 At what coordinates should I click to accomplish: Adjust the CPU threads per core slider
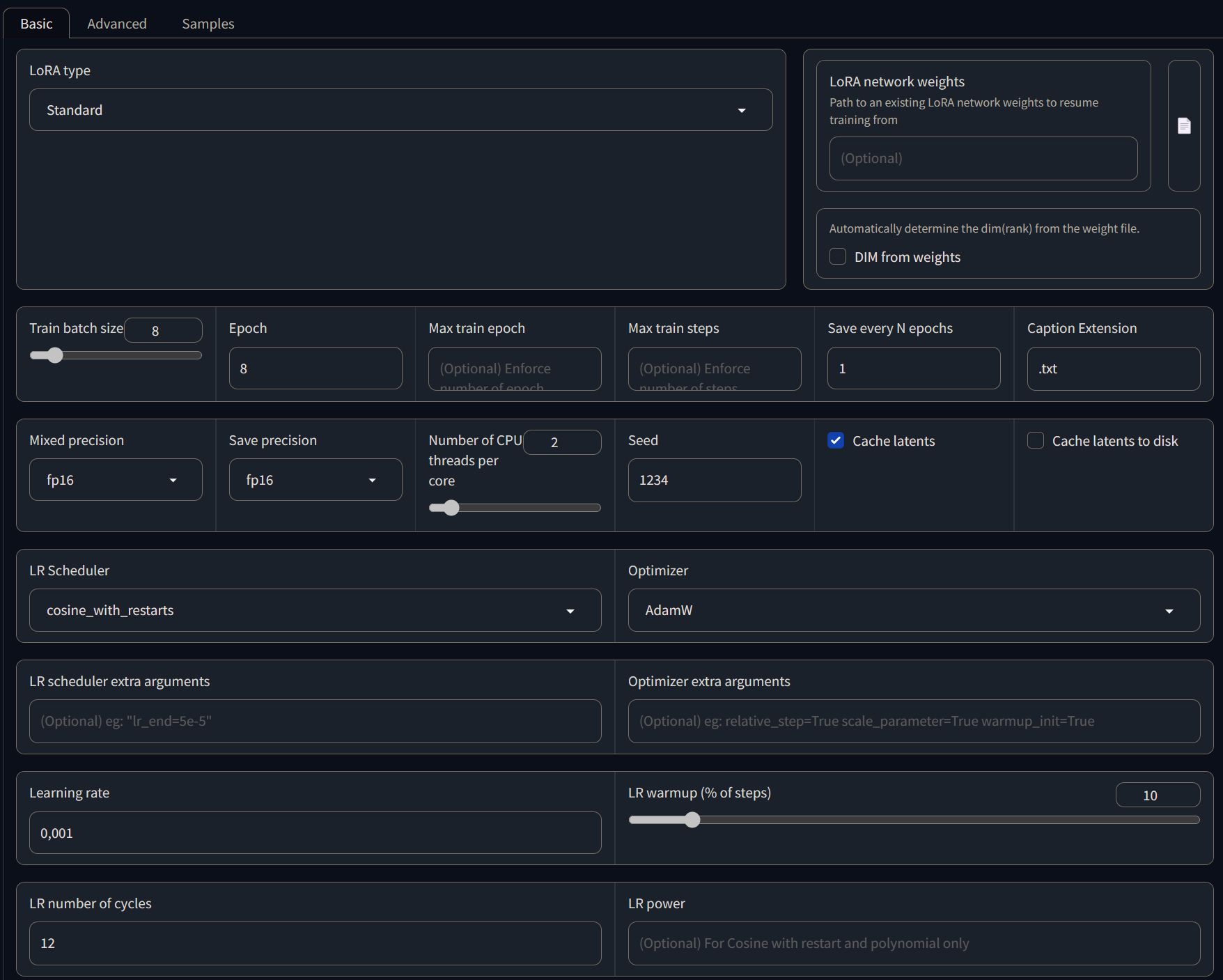click(x=515, y=508)
